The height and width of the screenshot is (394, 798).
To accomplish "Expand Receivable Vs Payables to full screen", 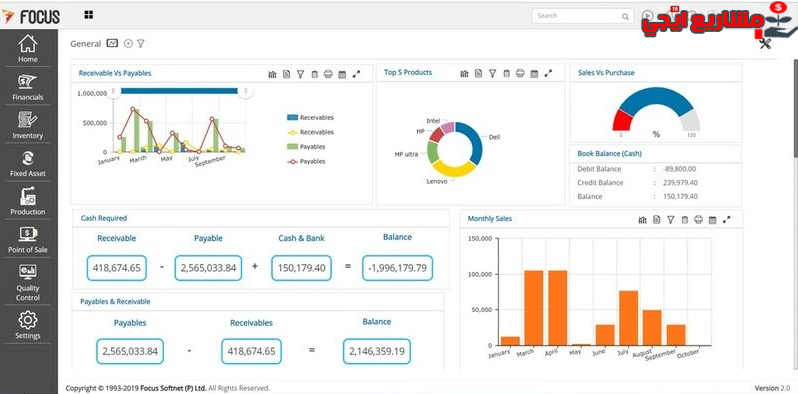I will 356,74.
